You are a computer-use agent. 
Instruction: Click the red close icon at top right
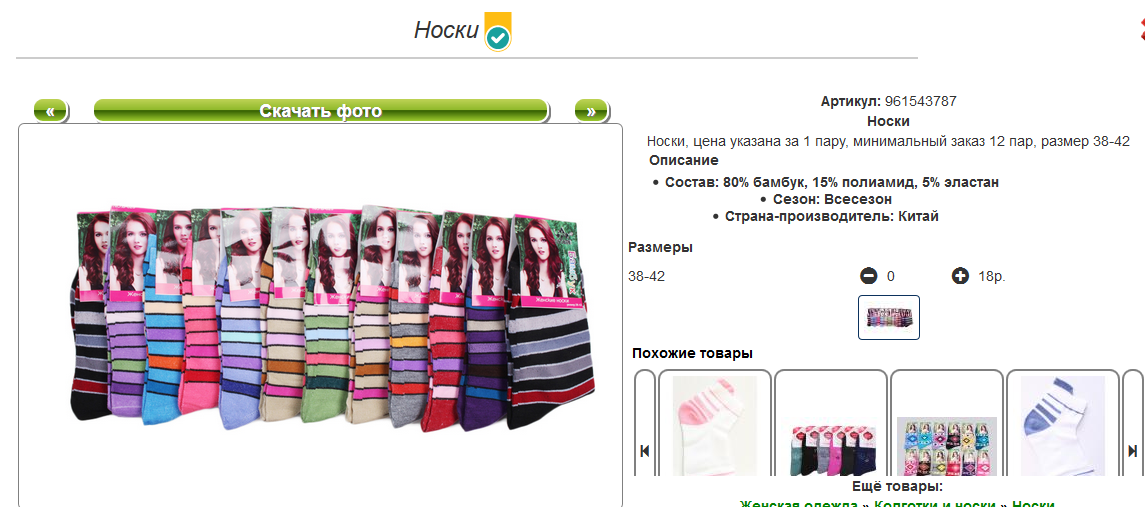click(1141, 30)
